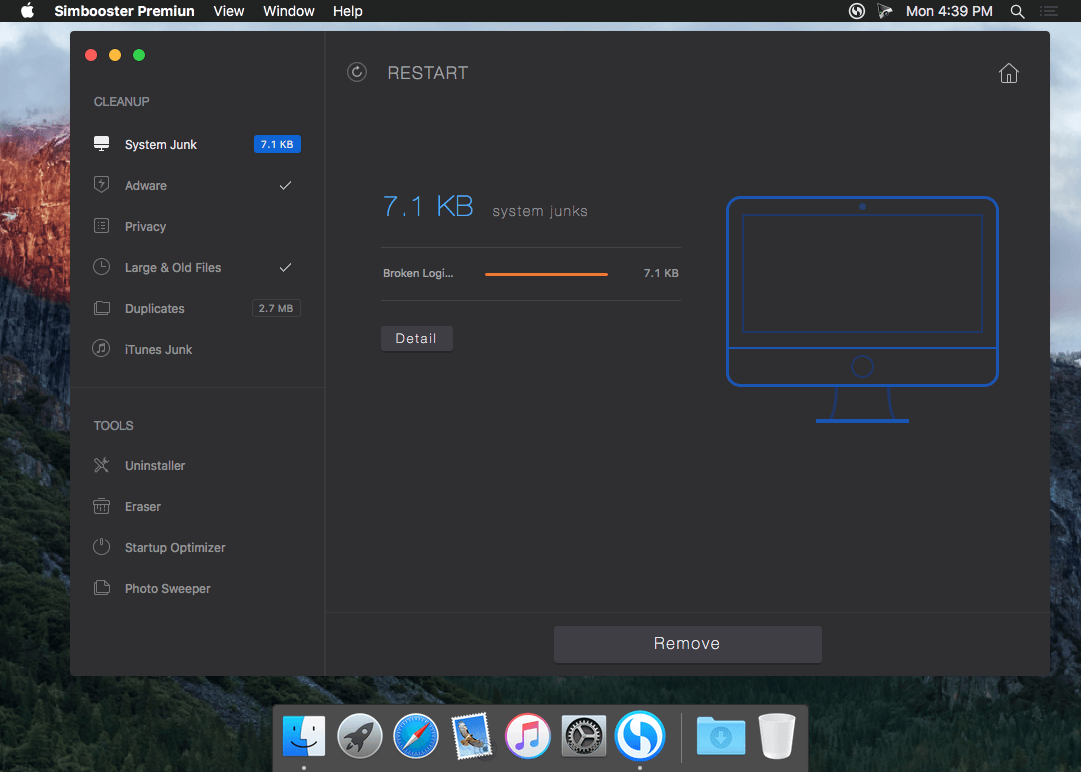Click the blue iMac illustration
1081x772 pixels.
pyautogui.click(x=862, y=309)
